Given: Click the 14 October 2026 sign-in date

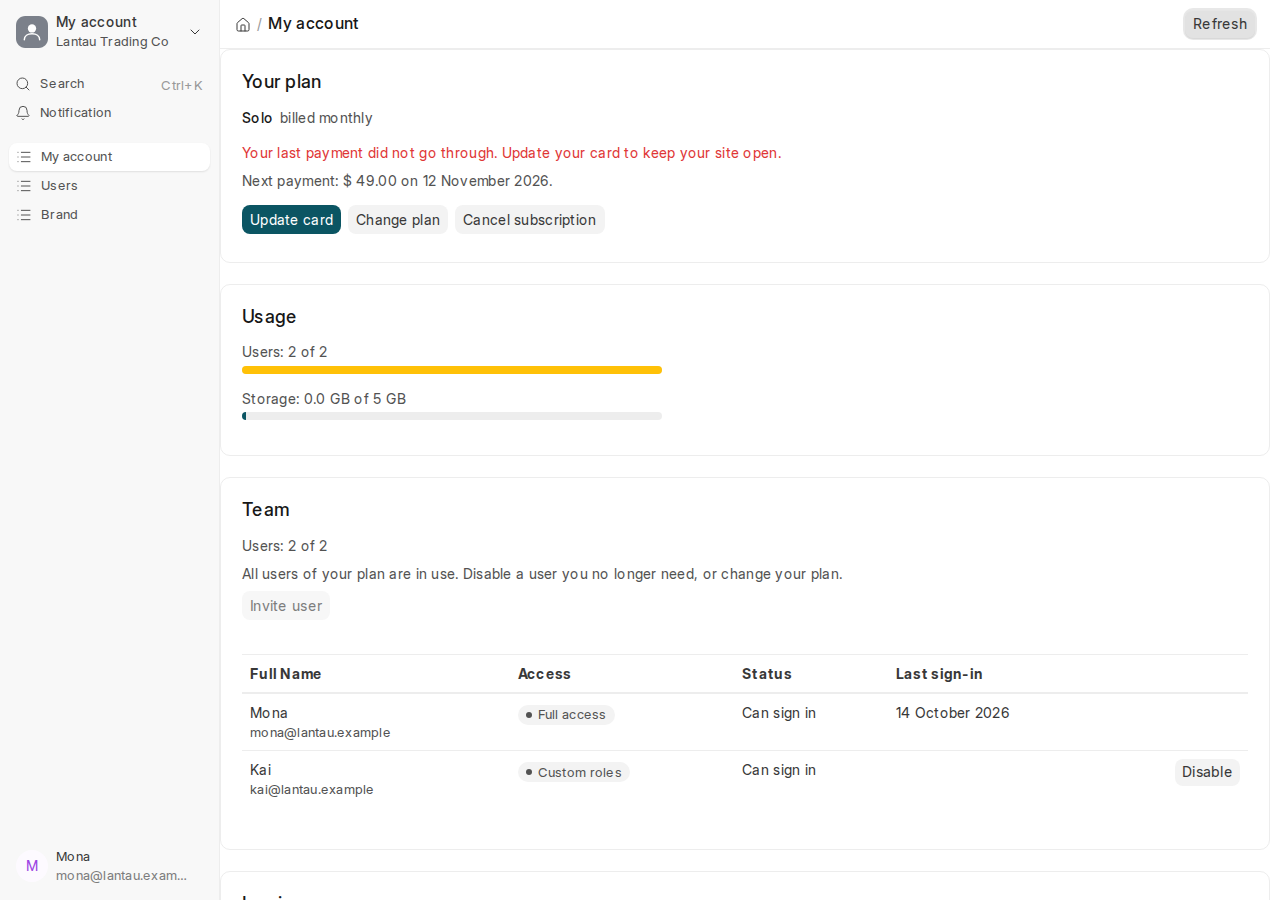Looking at the screenshot, I should tap(953, 713).
